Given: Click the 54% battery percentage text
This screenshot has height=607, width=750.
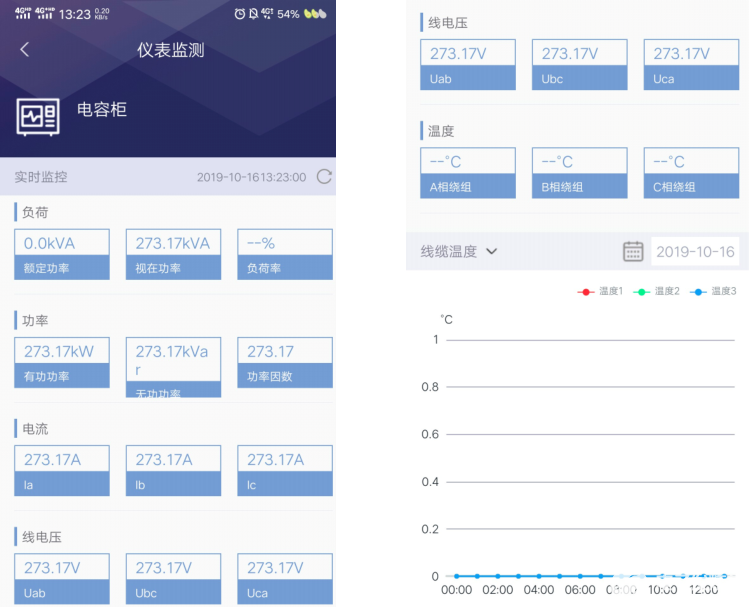Looking at the screenshot, I should tap(288, 14).
